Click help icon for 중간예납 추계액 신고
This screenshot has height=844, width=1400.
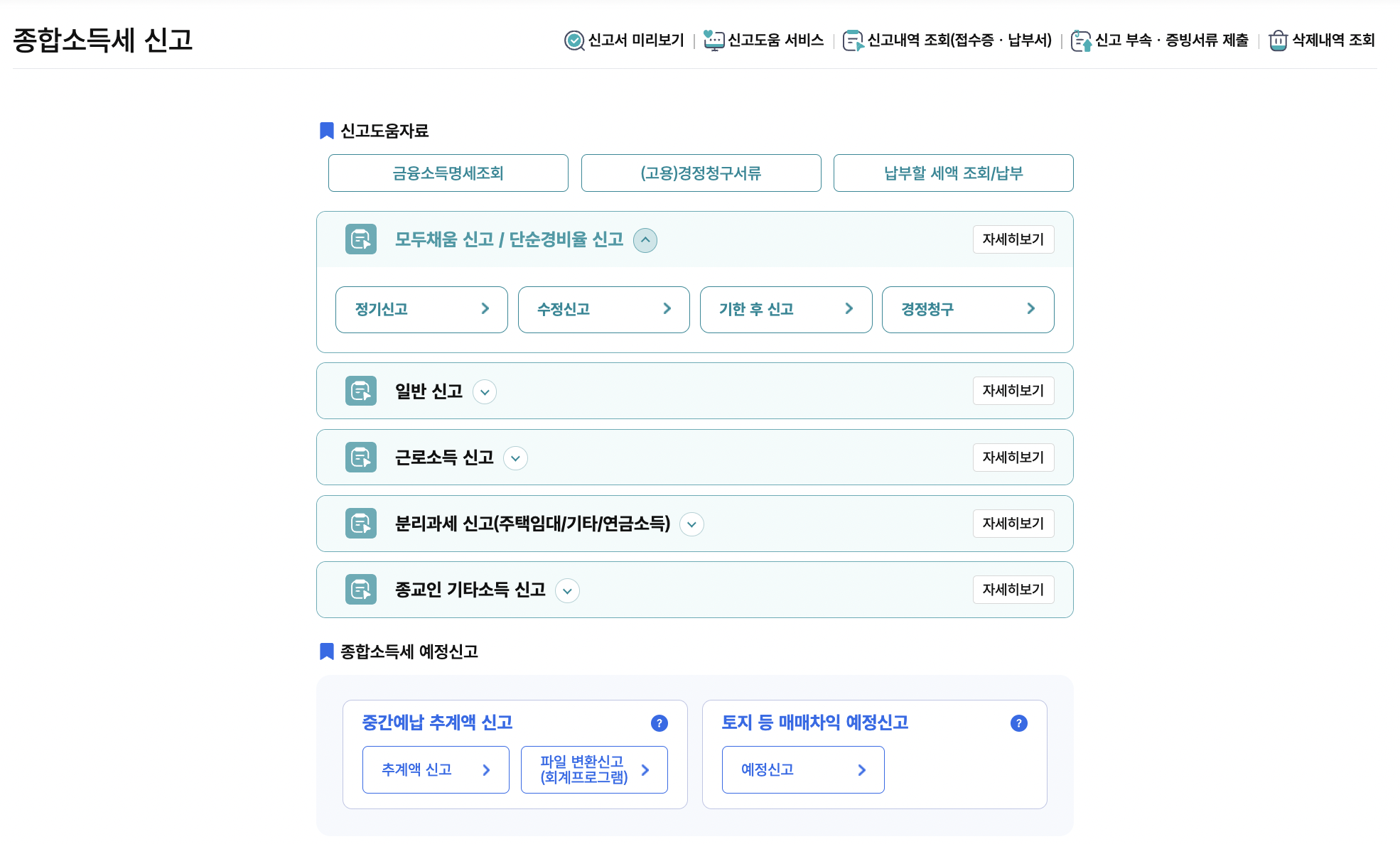659,723
